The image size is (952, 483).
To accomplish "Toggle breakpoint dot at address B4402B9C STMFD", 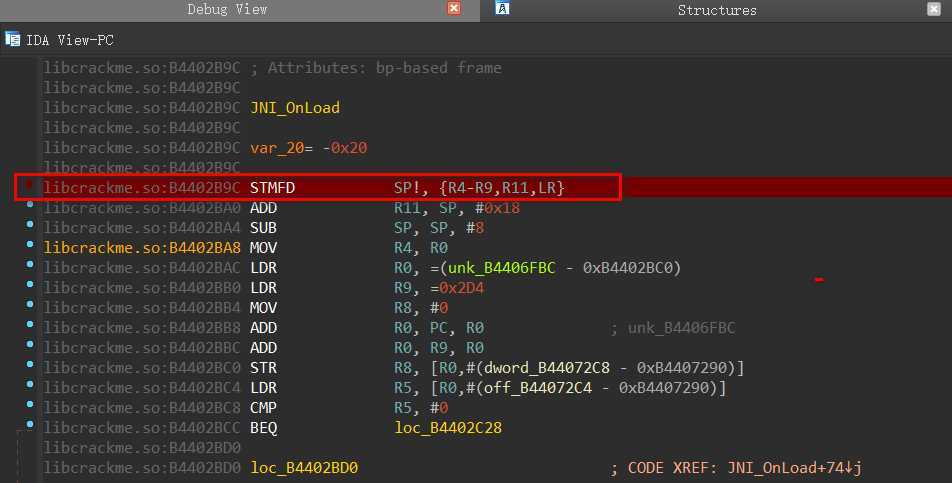I will click(29, 184).
